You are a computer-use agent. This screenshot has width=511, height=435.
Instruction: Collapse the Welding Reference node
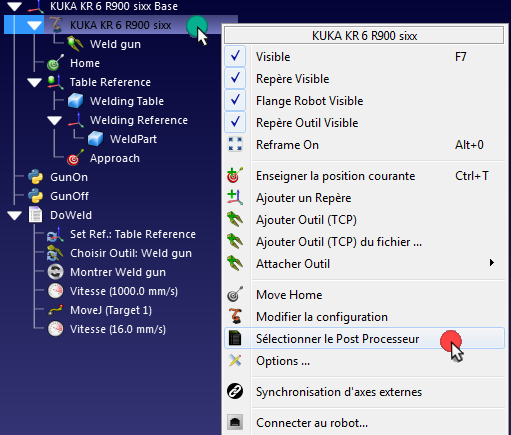point(54,120)
